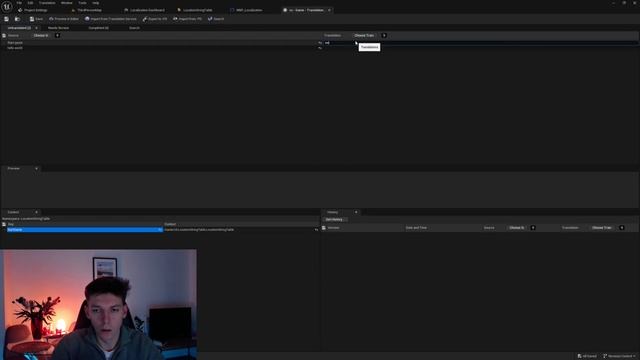The width and height of the screenshot is (640, 360).
Task: Select the Preview panel tab
Action: coord(13,169)
